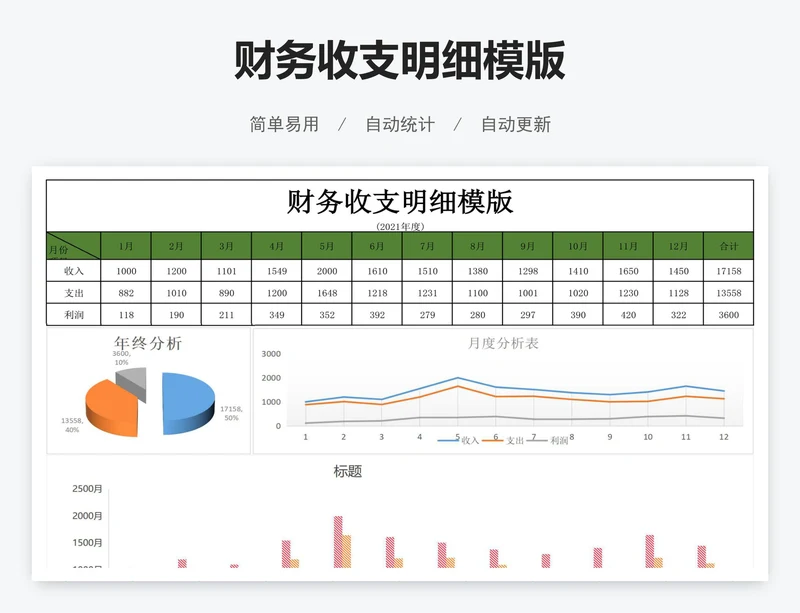800x613 pixels.
Task: Select income cell 1000 for 1月
Action: 126,271
